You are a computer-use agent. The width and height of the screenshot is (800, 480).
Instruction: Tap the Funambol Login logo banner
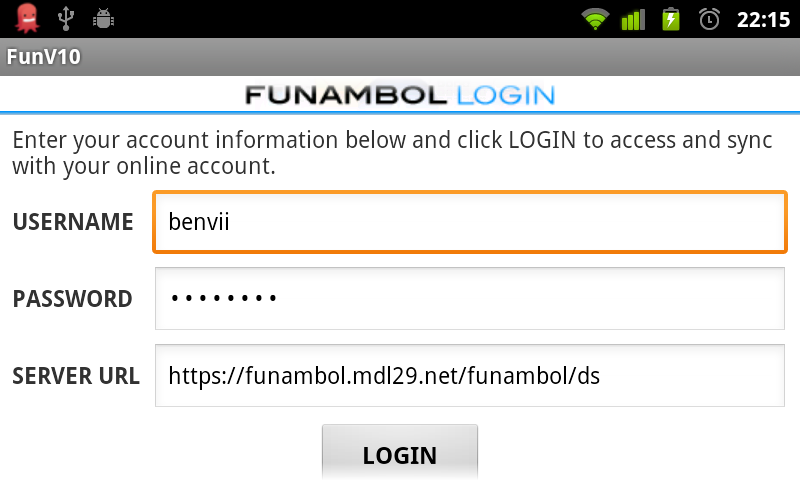coord(400,95)
